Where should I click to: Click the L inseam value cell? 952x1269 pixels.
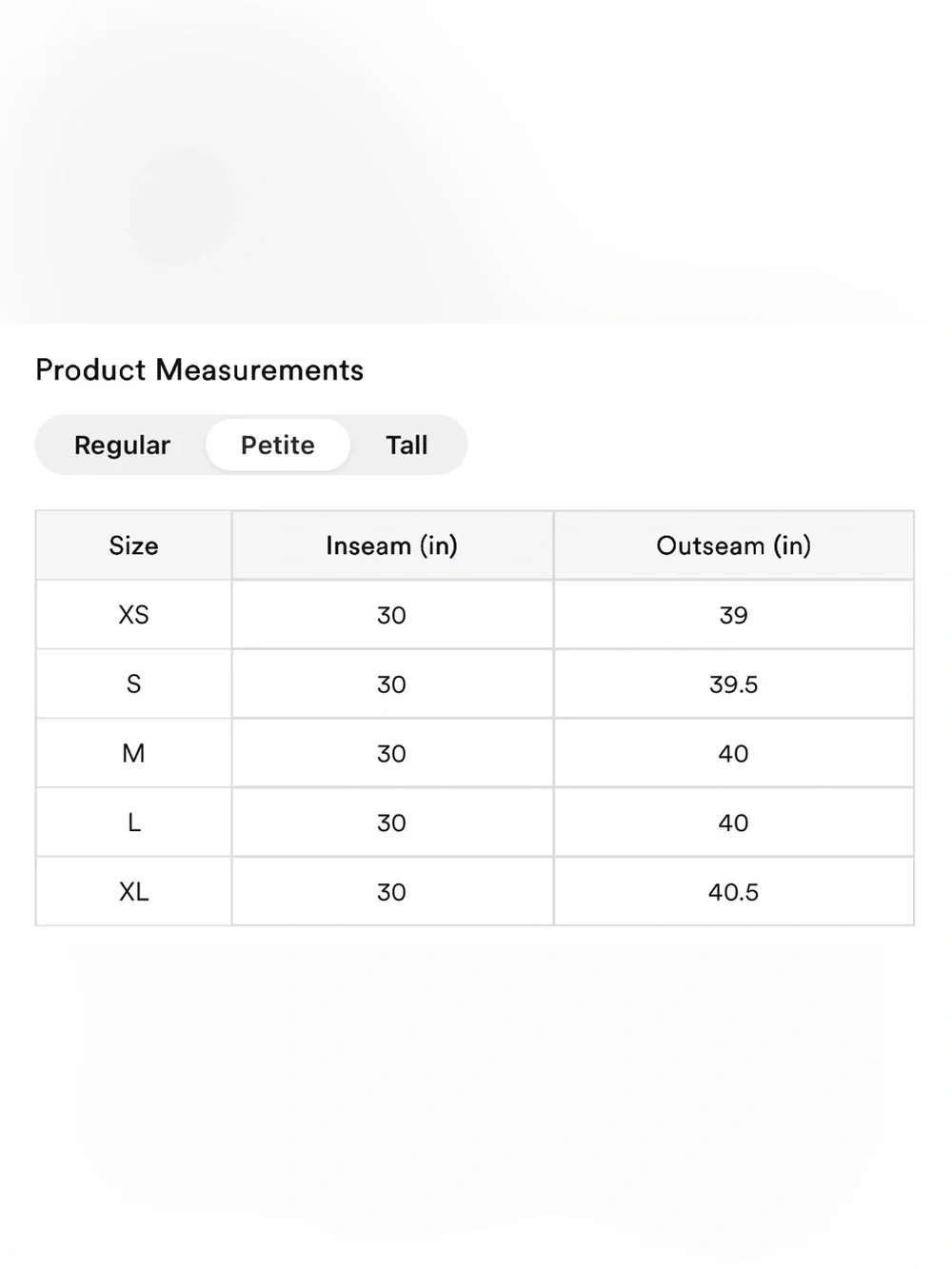(392, 823)
